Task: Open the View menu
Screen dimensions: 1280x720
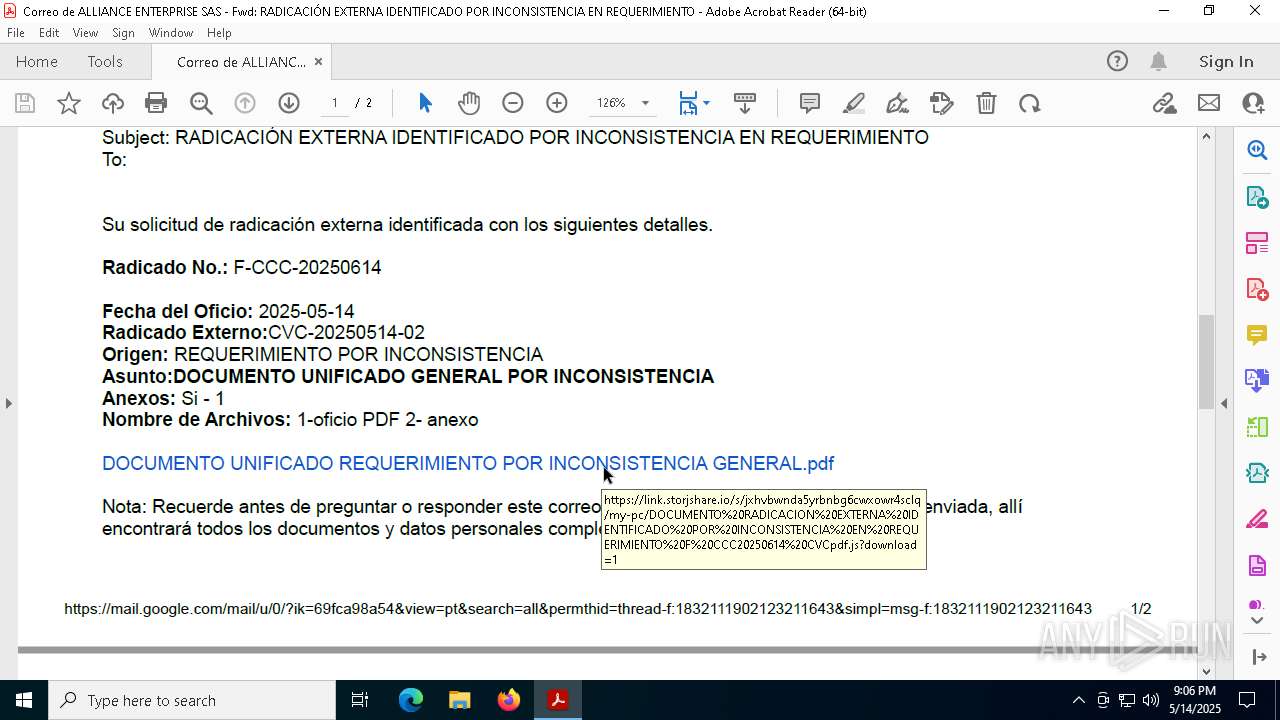Action: tap(85, 33)
